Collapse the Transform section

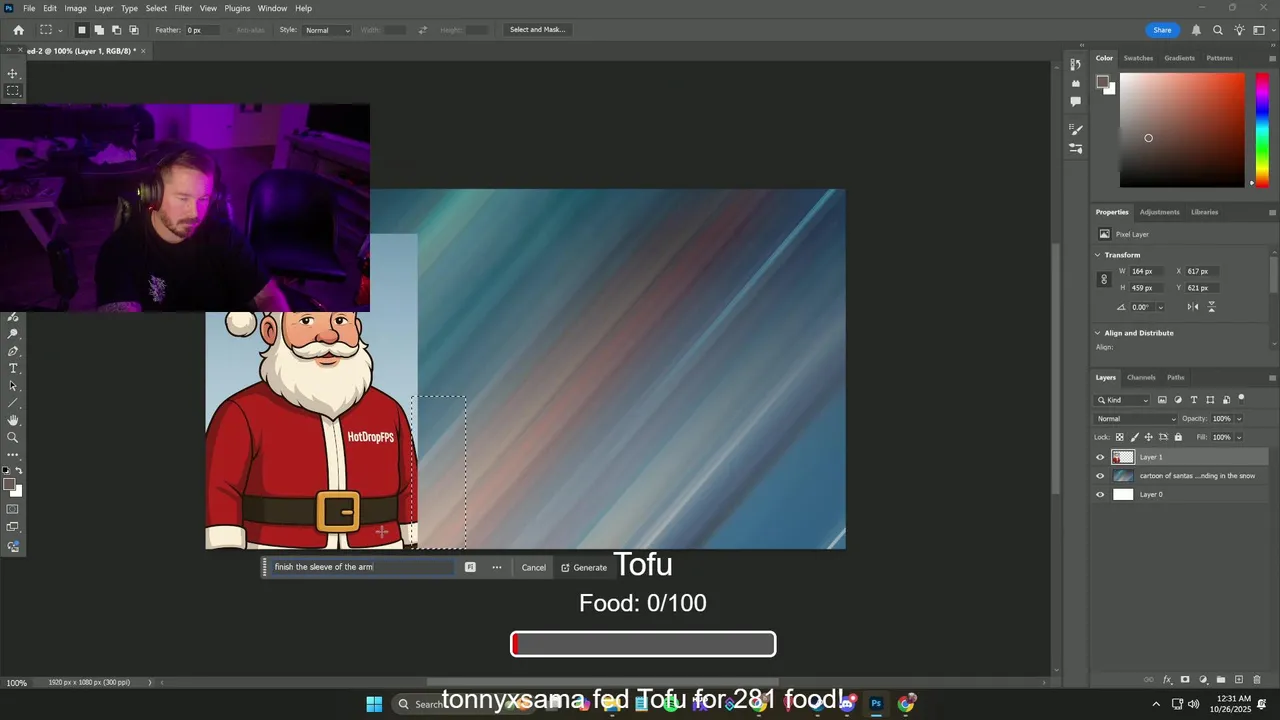pos(1097,255)
